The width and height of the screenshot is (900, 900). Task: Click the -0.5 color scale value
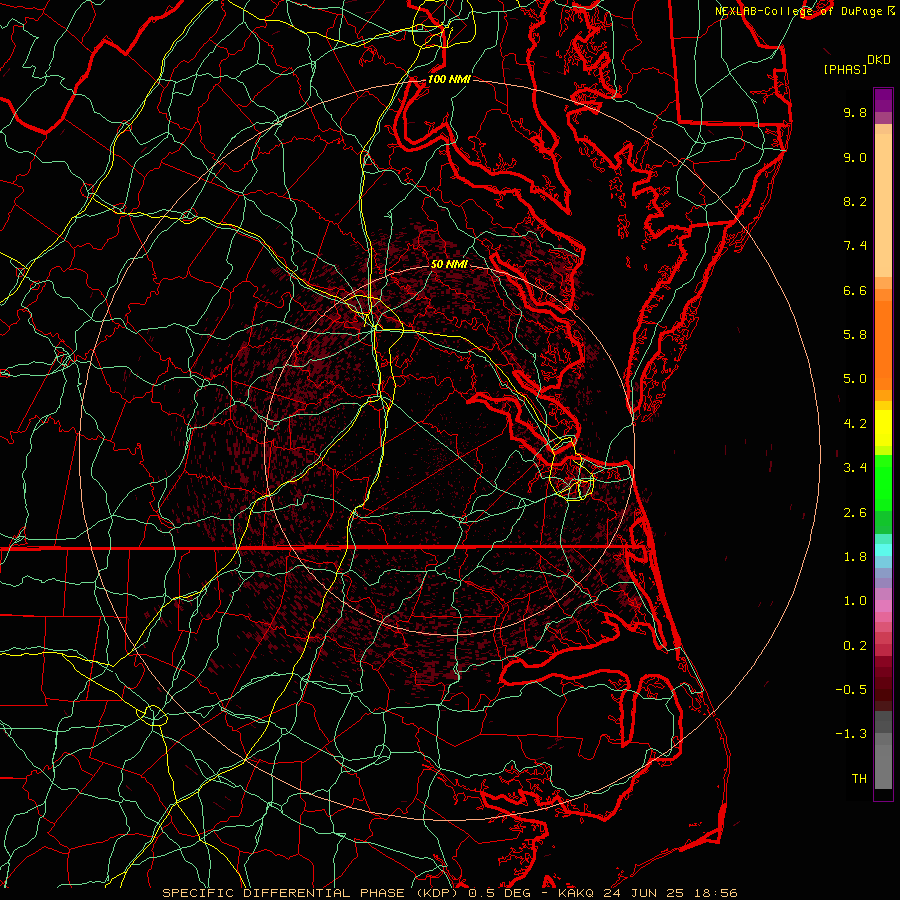(x=851, y=690)
